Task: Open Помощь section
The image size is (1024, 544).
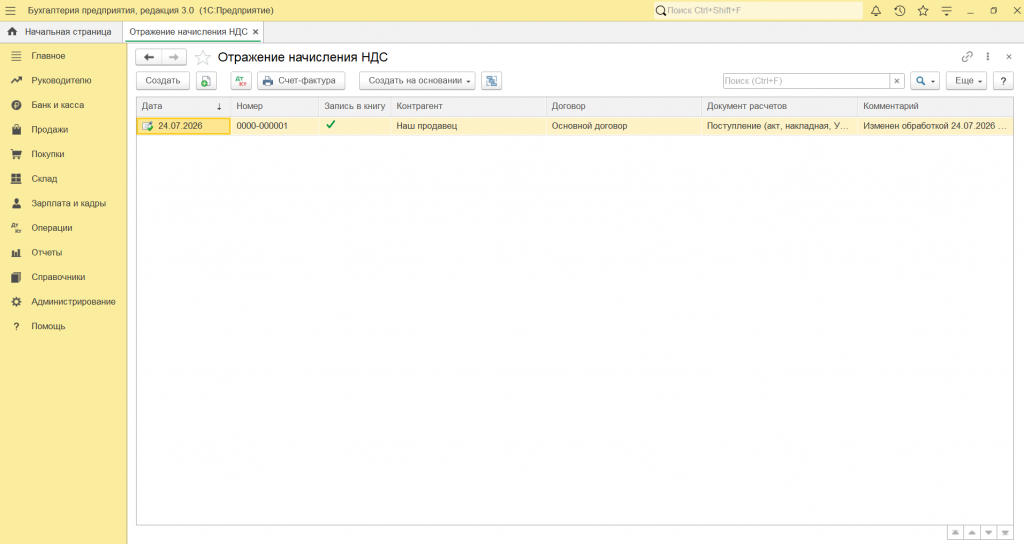Action: pos(48,327)
